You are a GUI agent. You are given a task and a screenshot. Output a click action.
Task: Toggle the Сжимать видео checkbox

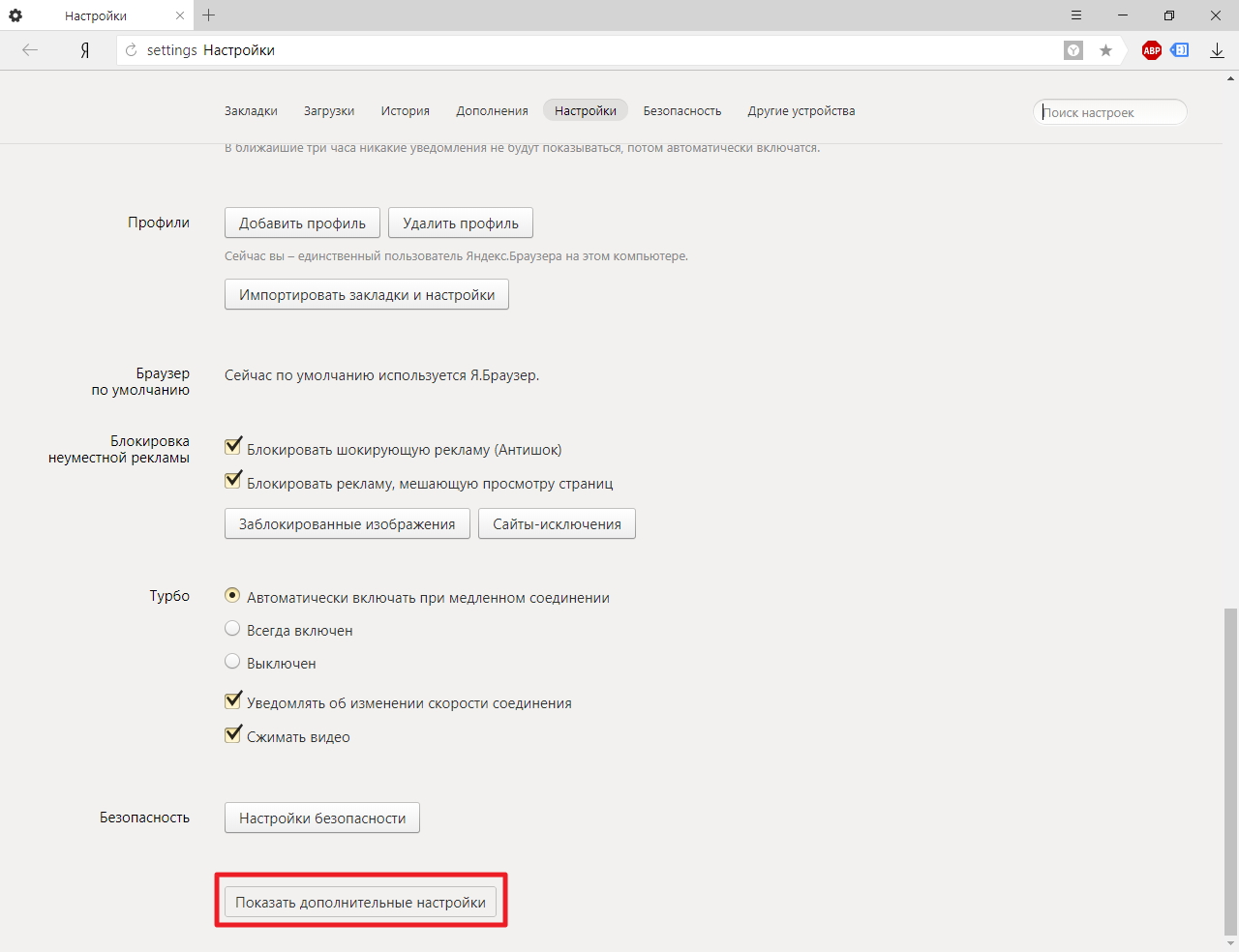233,734
